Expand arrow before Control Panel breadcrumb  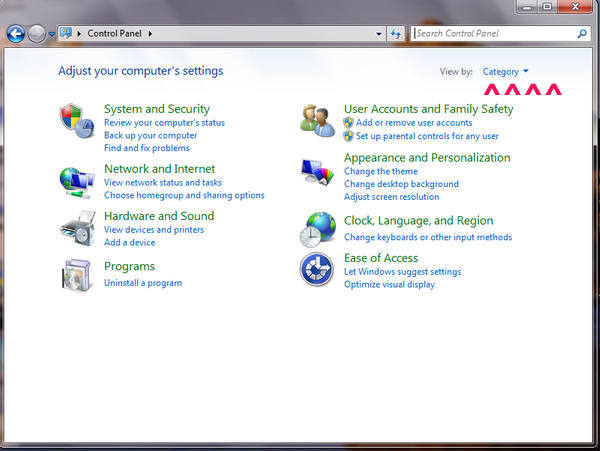[79, 34]
